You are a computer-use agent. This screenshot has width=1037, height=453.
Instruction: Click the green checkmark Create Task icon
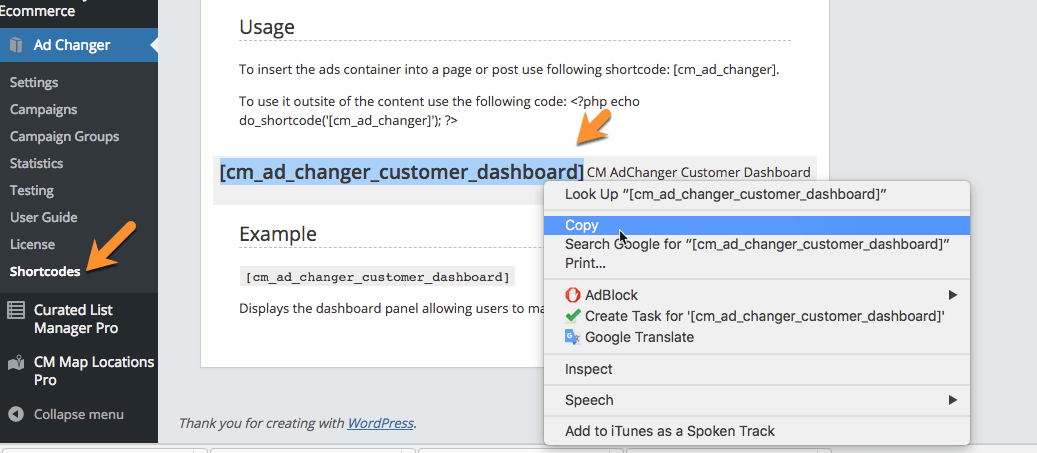click(x=573, y=316)
